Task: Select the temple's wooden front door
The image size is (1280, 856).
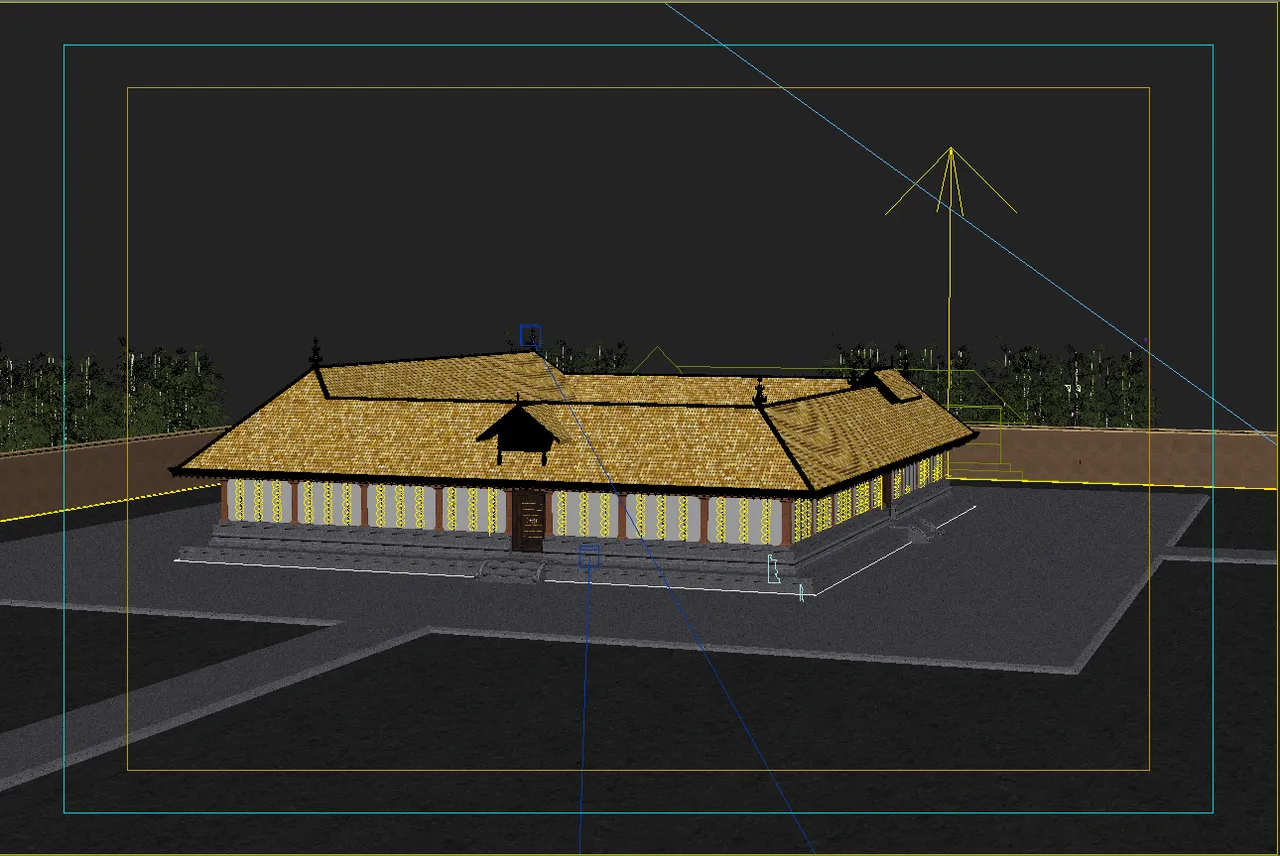Action: point(529,520)
